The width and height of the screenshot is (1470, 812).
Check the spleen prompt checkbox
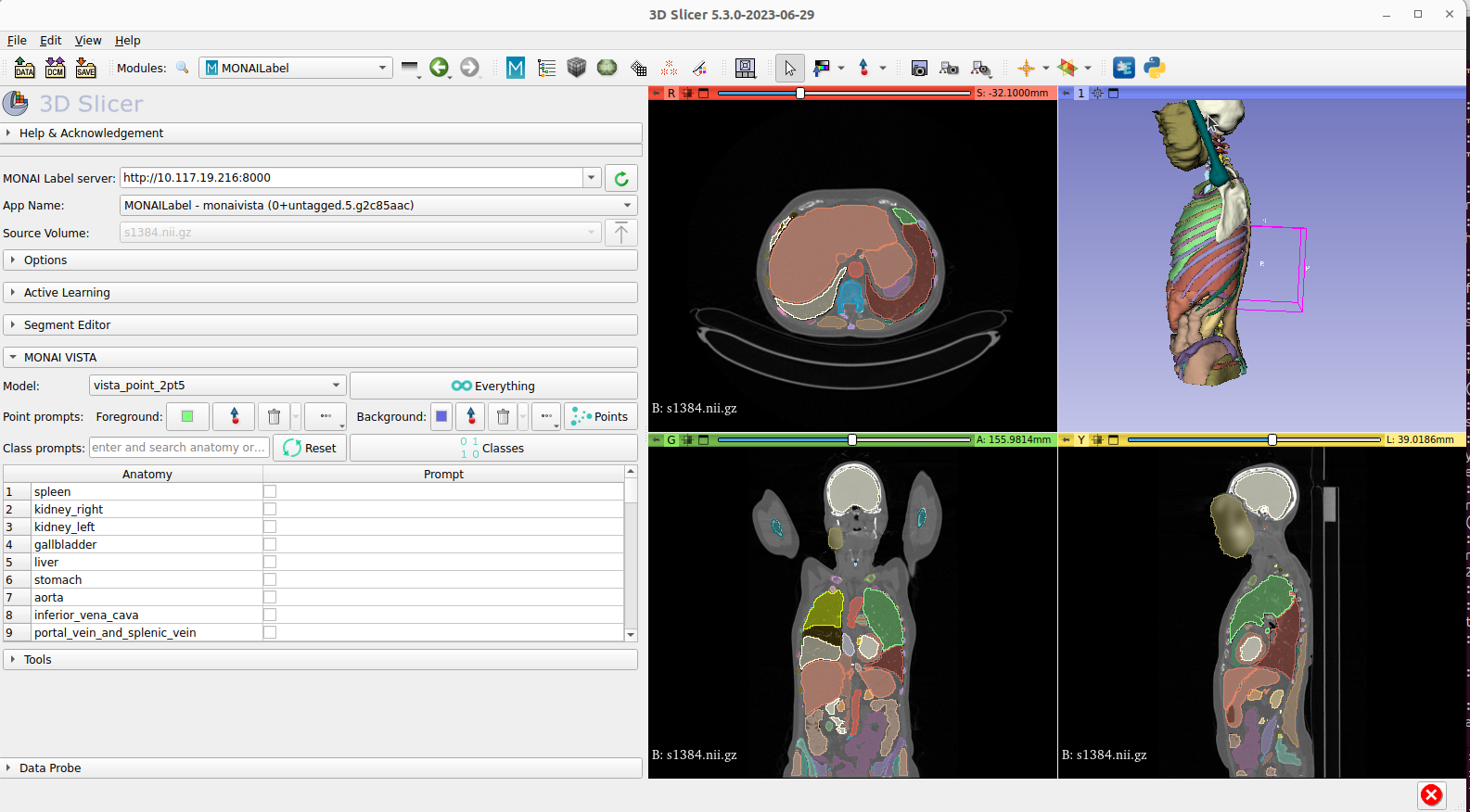270,491
